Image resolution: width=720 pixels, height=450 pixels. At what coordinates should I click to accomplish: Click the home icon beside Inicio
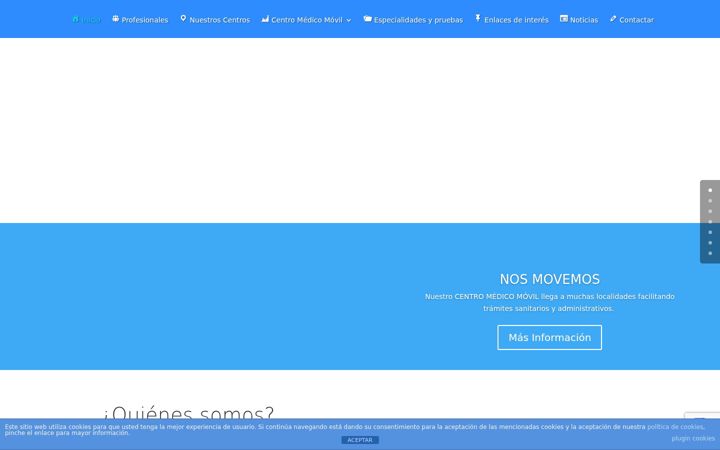point(75,19)
